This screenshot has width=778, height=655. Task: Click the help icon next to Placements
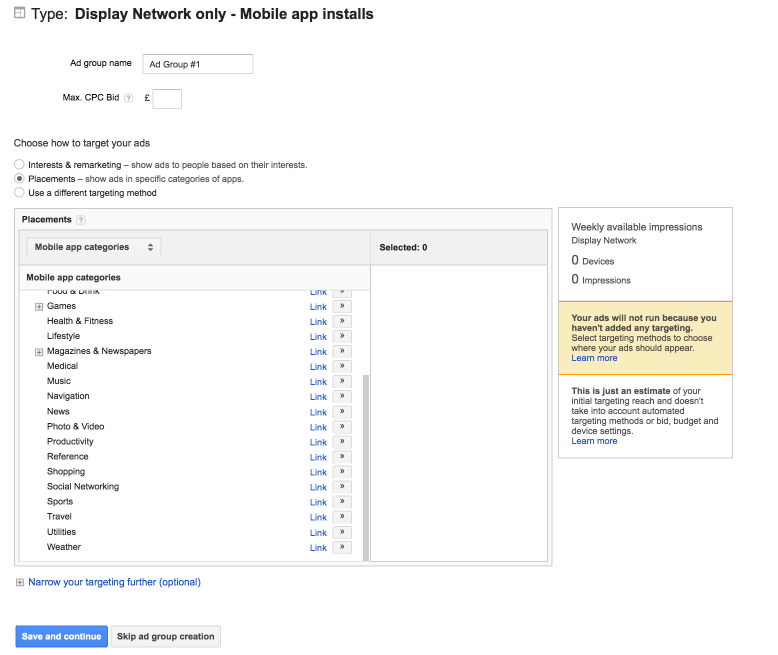81,220
